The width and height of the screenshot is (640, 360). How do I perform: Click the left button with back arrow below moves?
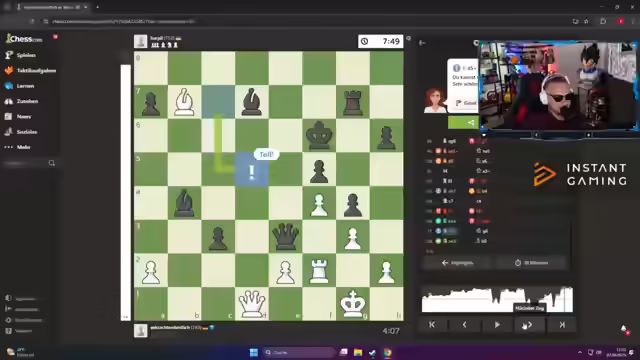(457, 263)
